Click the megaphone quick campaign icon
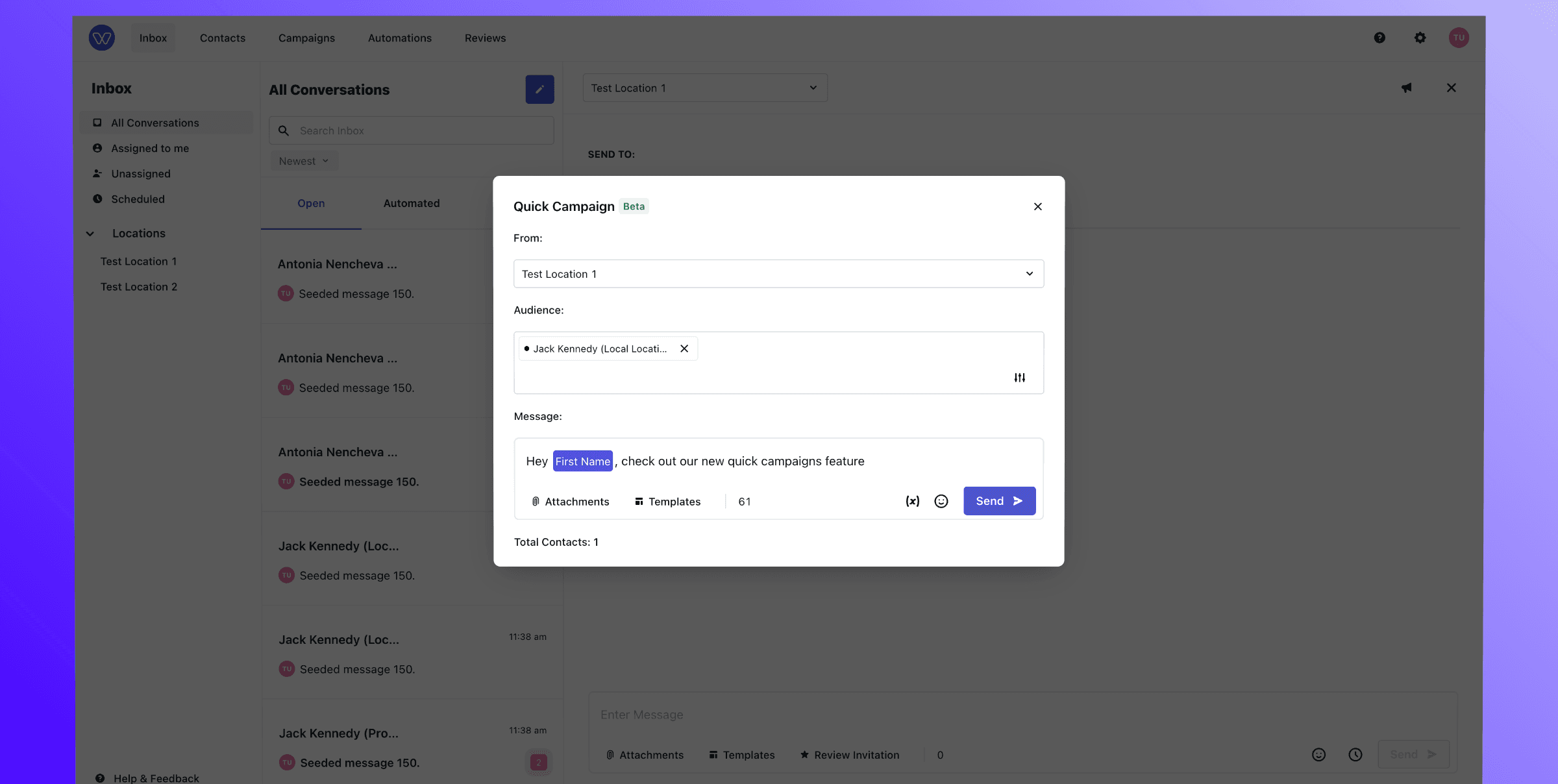 pyautogui.click(x=1406, y=88)
